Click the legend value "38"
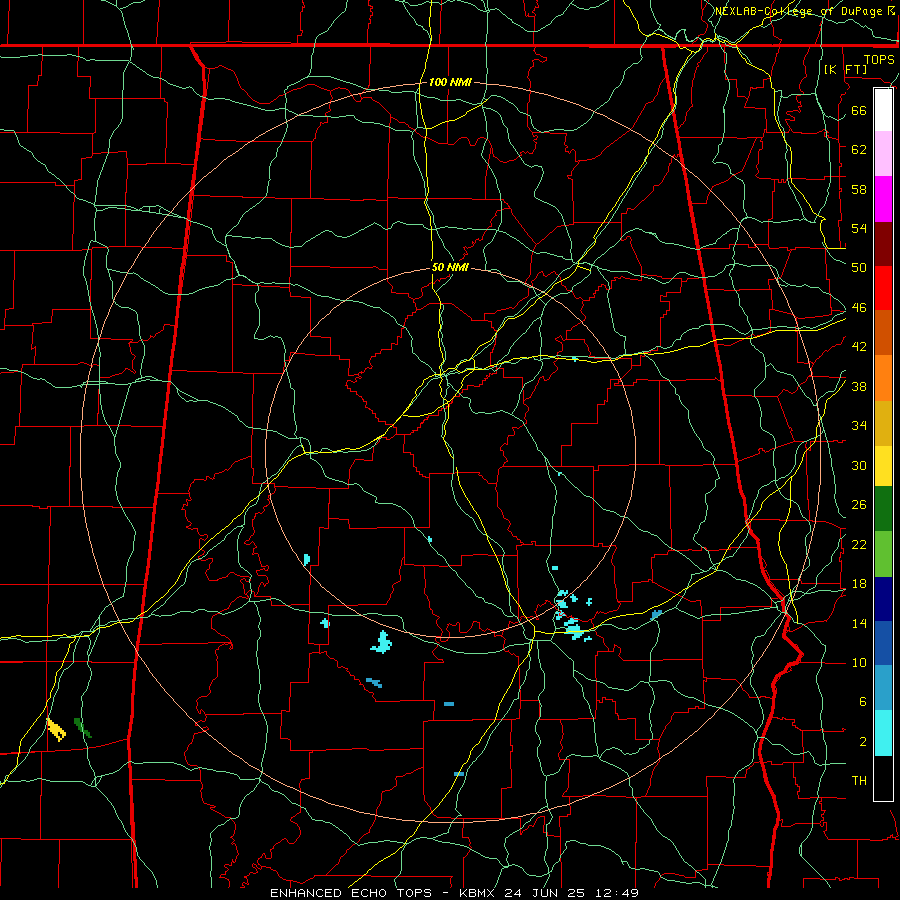900x900 pixels. pyautogui.click(x=859, y=386)
